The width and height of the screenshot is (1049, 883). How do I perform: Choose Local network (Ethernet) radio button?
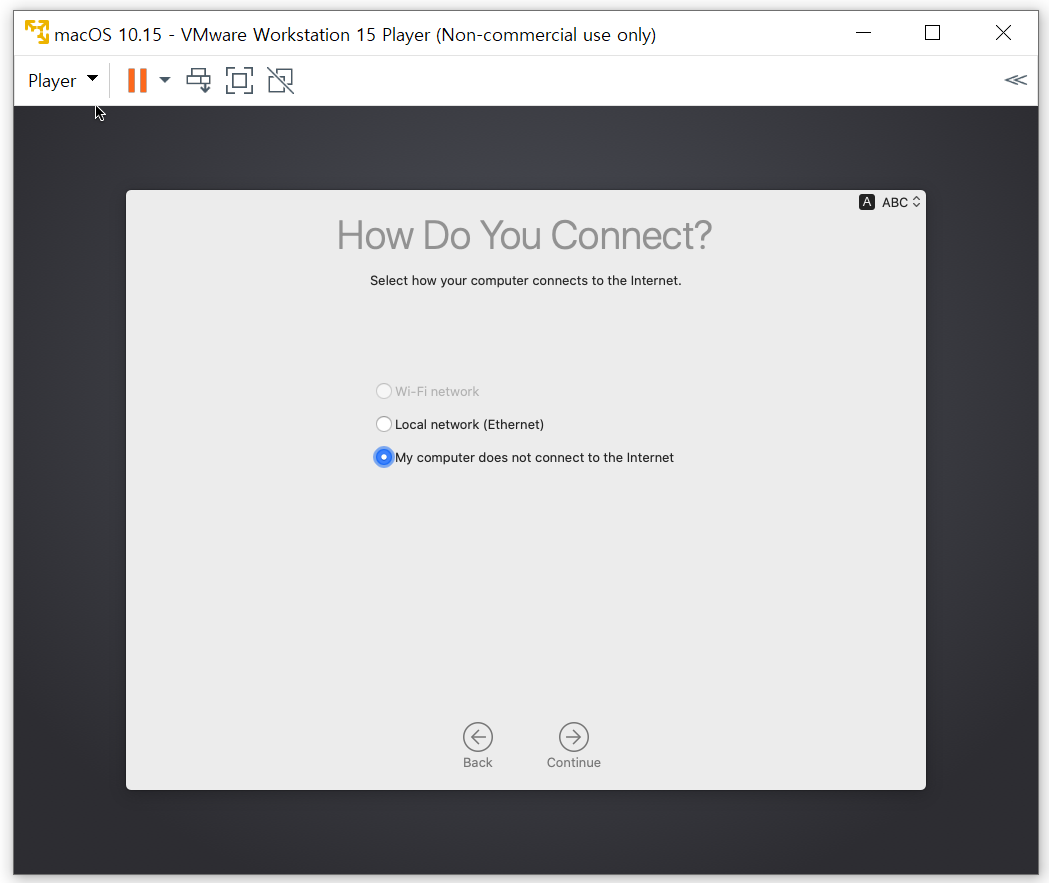coord(384,424)
